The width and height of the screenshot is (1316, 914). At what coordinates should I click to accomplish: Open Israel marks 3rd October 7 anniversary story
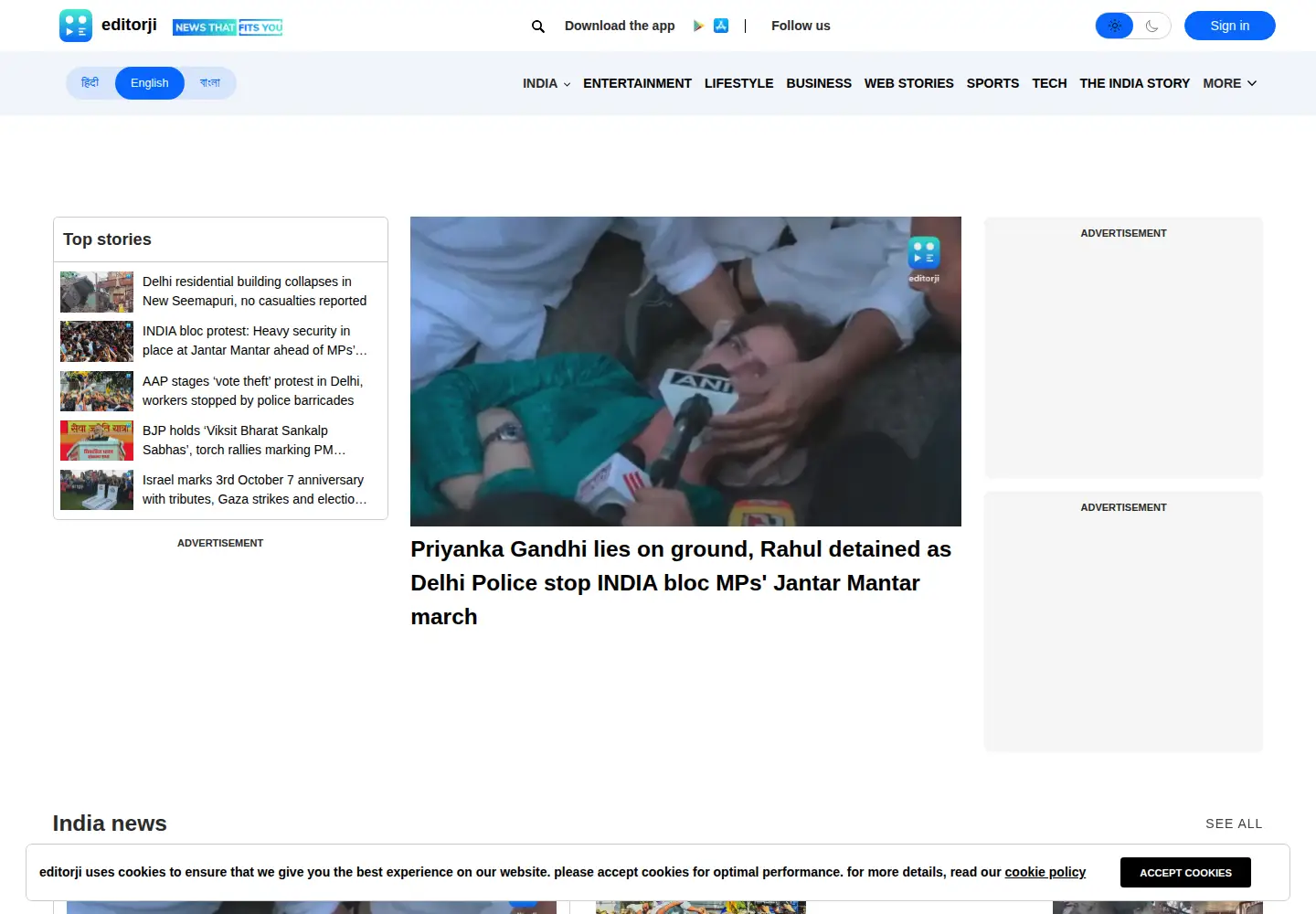point(254,490)
